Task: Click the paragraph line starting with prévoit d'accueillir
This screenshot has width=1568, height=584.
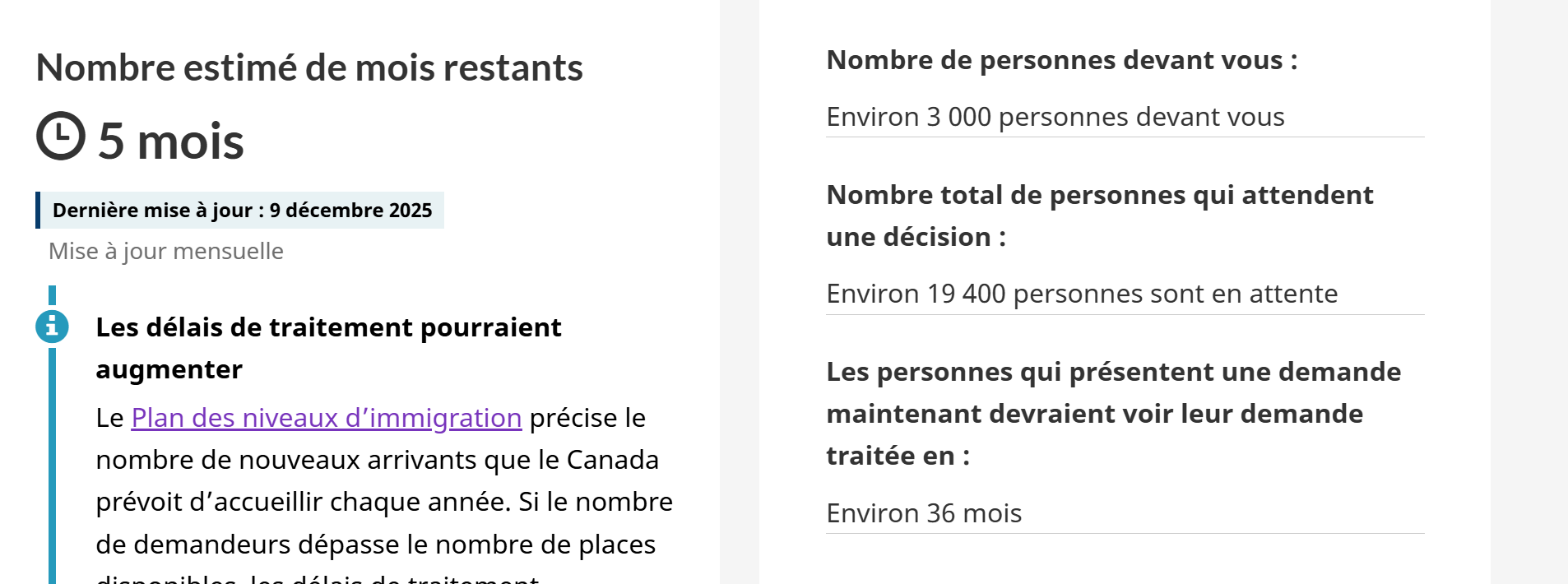Action: [383, 502]
